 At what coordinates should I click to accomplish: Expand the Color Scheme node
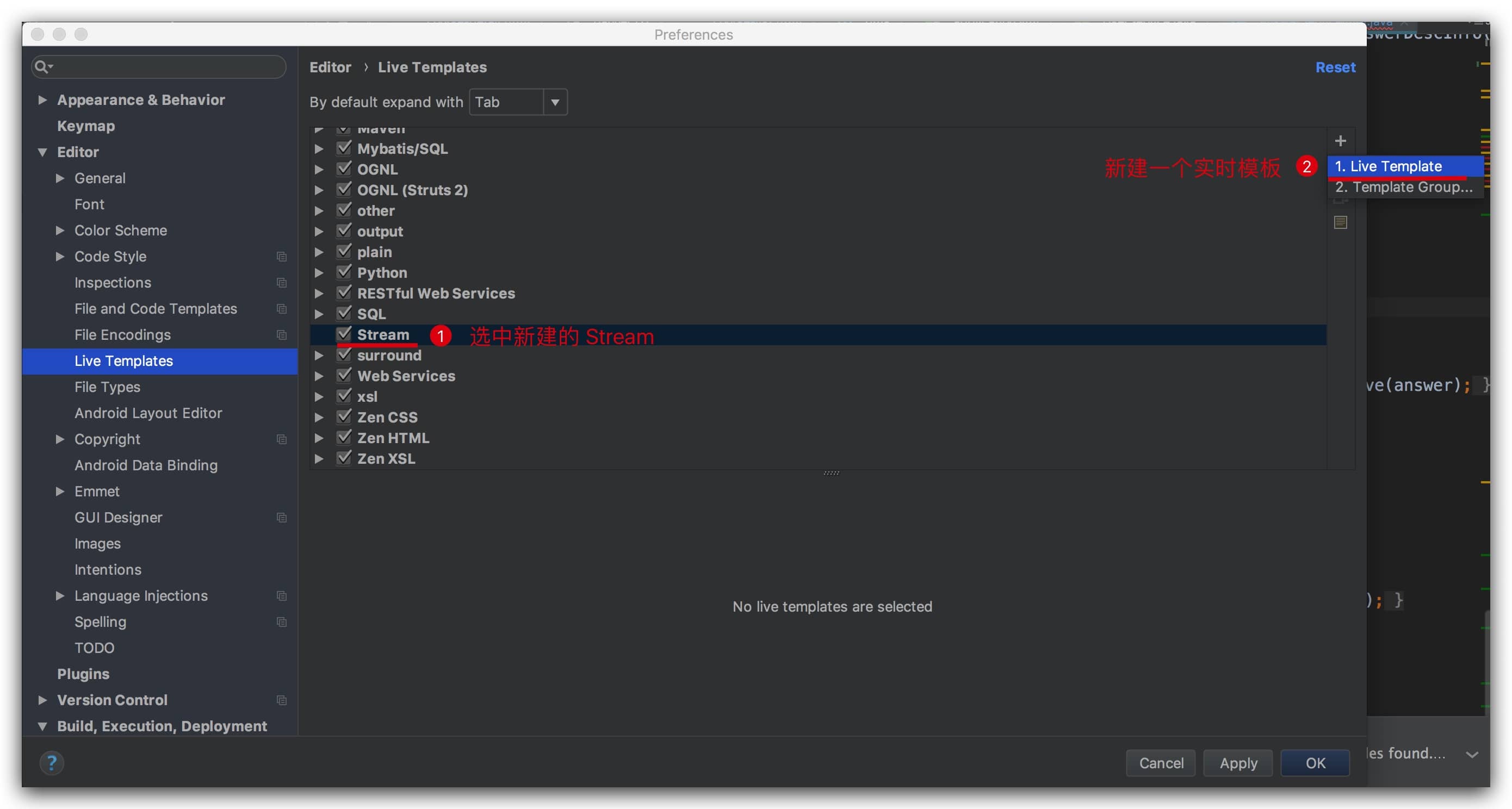(x=60, y=231)
